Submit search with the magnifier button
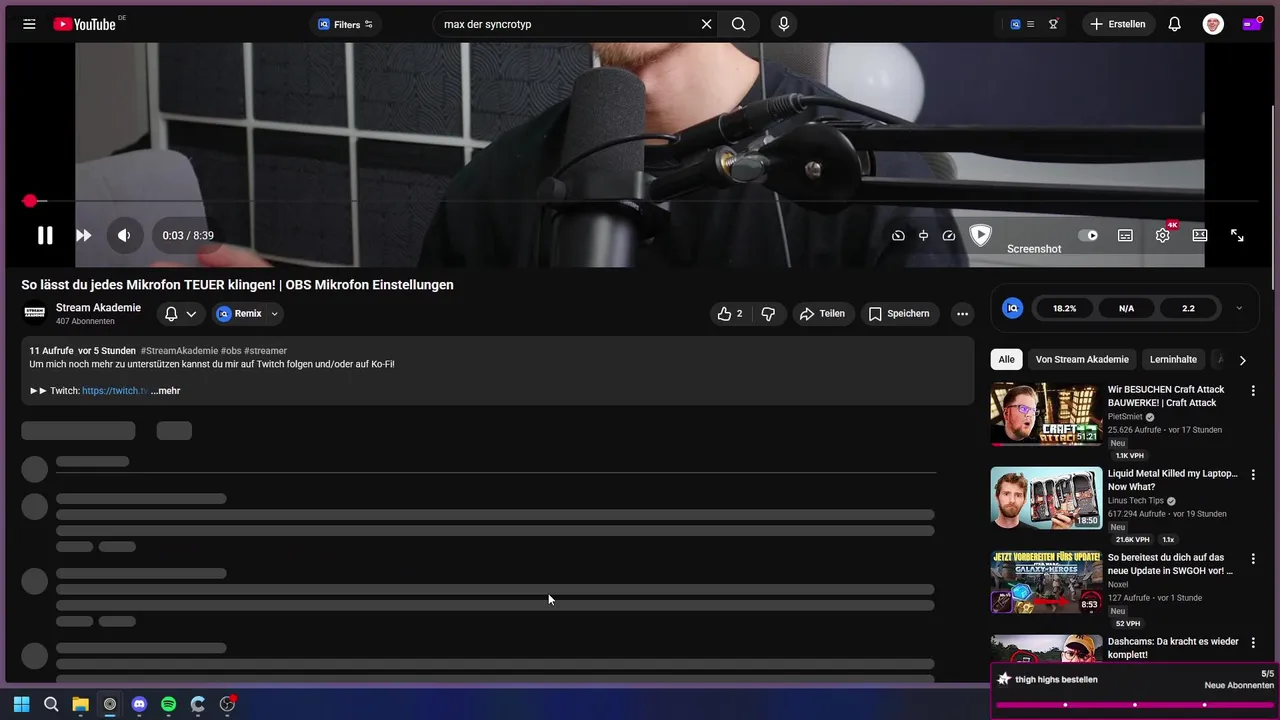The height and width of the screenshot is (720, 1280). click(739, 24)
